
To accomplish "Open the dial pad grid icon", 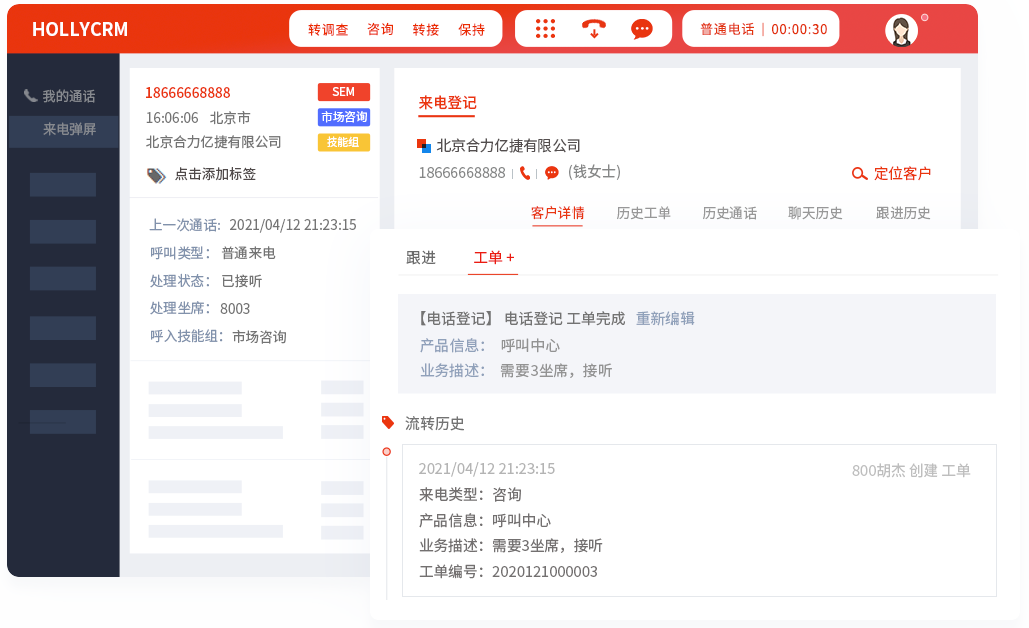I will point(545,29).
